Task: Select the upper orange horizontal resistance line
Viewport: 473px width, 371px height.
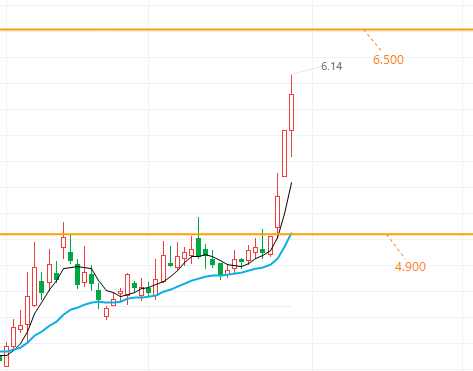Action: pyautogui.click(x=236, y=30)
